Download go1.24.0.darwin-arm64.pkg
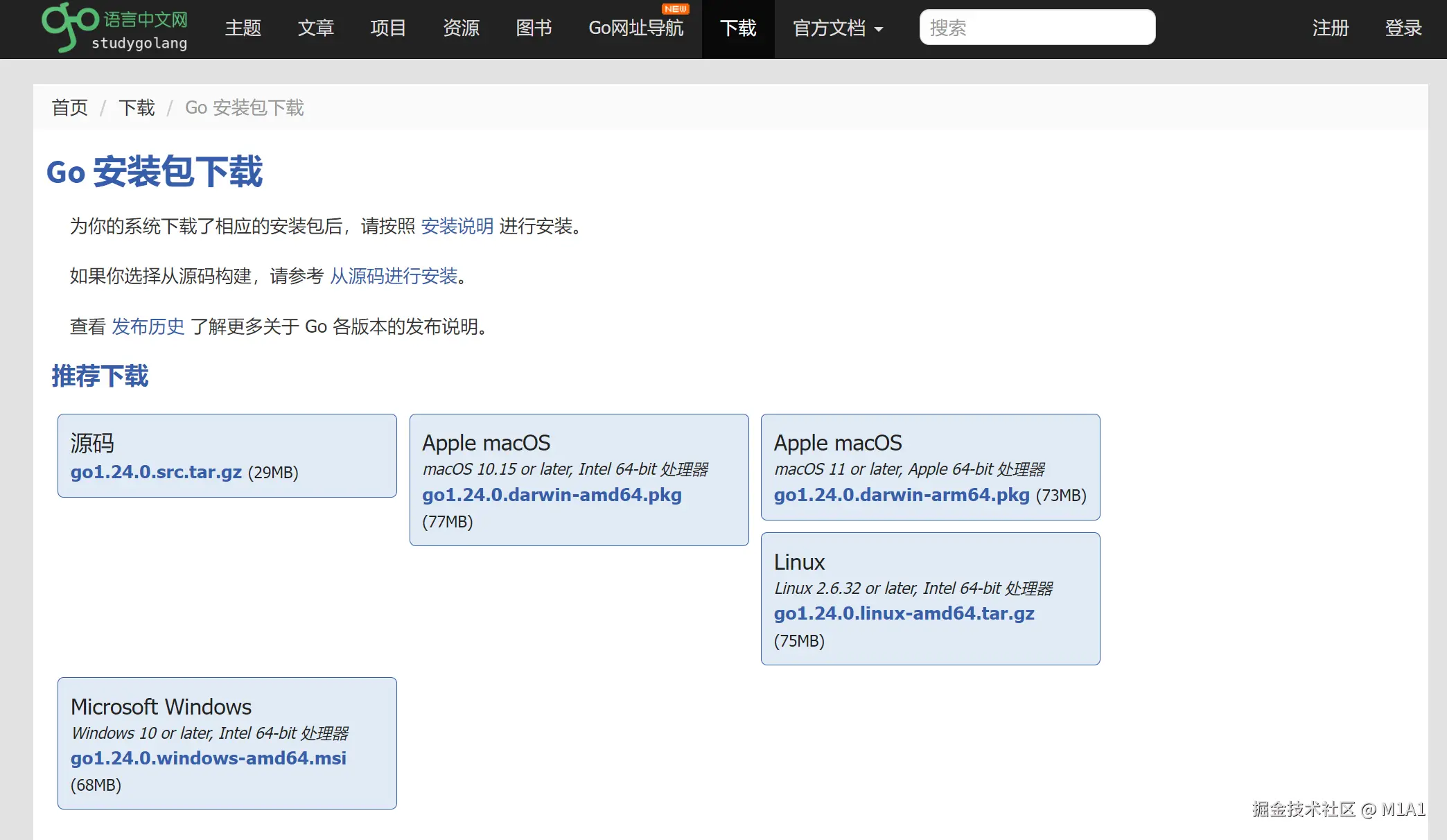 pyautogui.click(x=901, y=495)
